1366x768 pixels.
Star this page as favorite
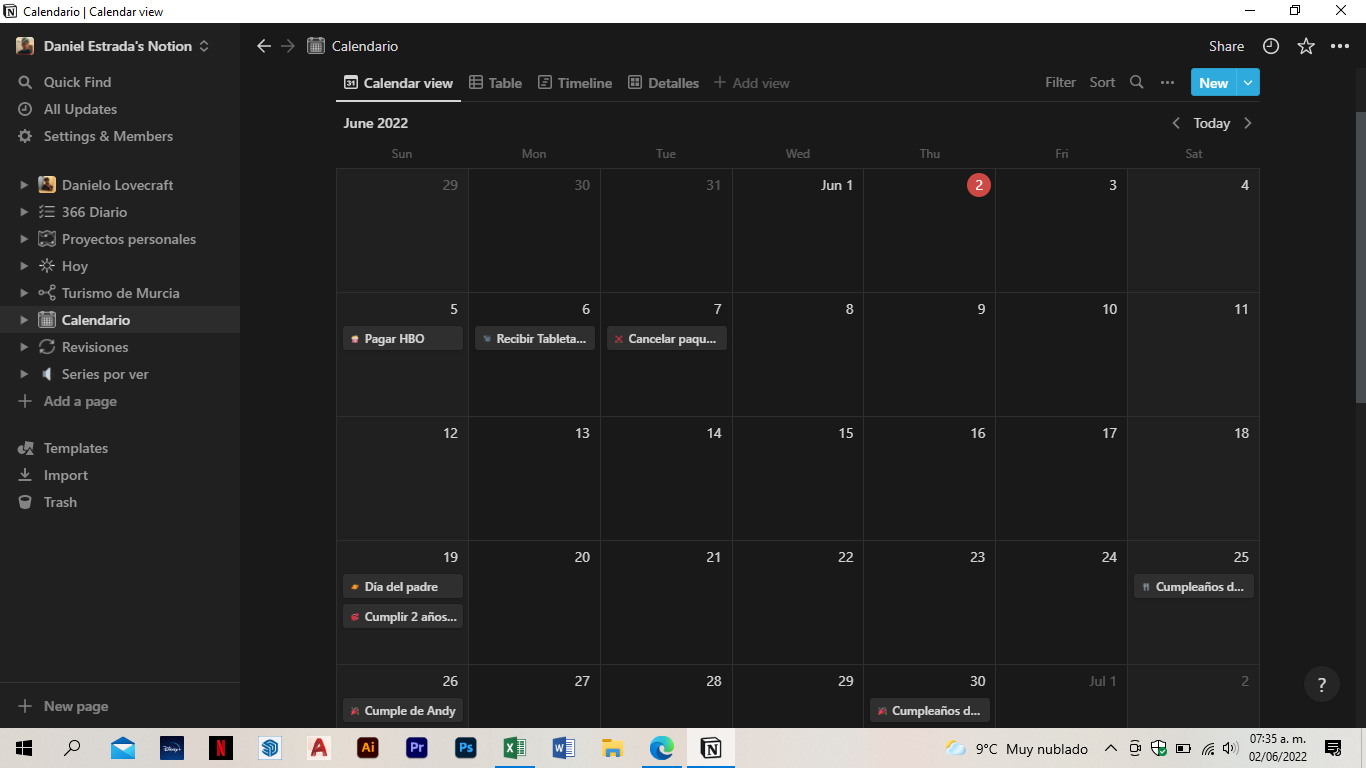point(1306,46)
